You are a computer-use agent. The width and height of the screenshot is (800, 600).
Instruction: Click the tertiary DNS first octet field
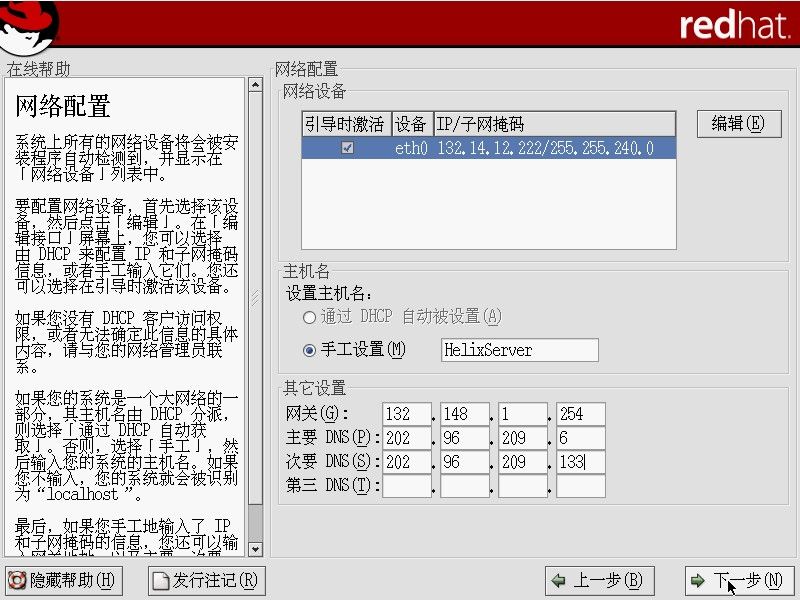point(405,486)
